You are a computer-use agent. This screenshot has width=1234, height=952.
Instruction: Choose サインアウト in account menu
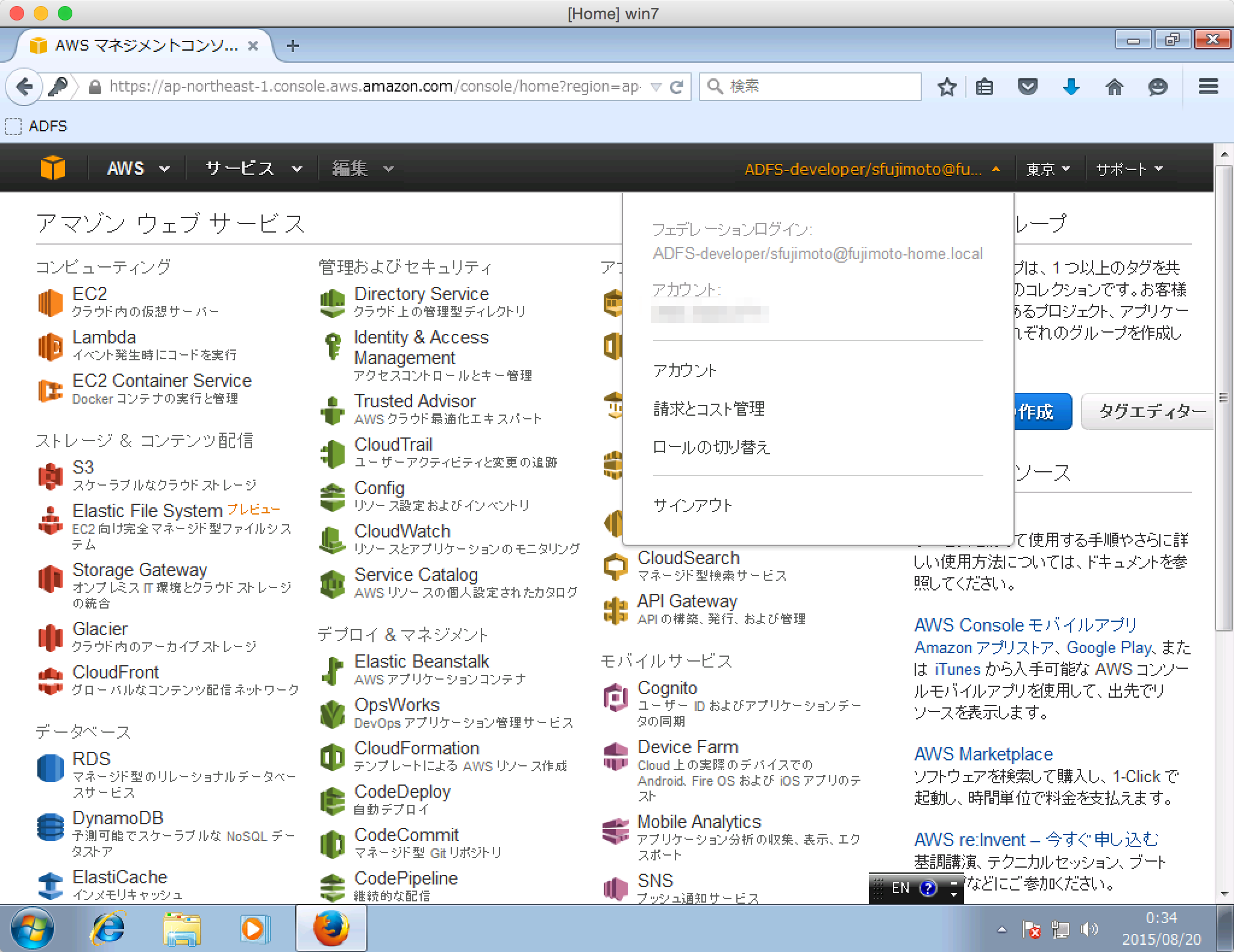(x=693, y=506)
